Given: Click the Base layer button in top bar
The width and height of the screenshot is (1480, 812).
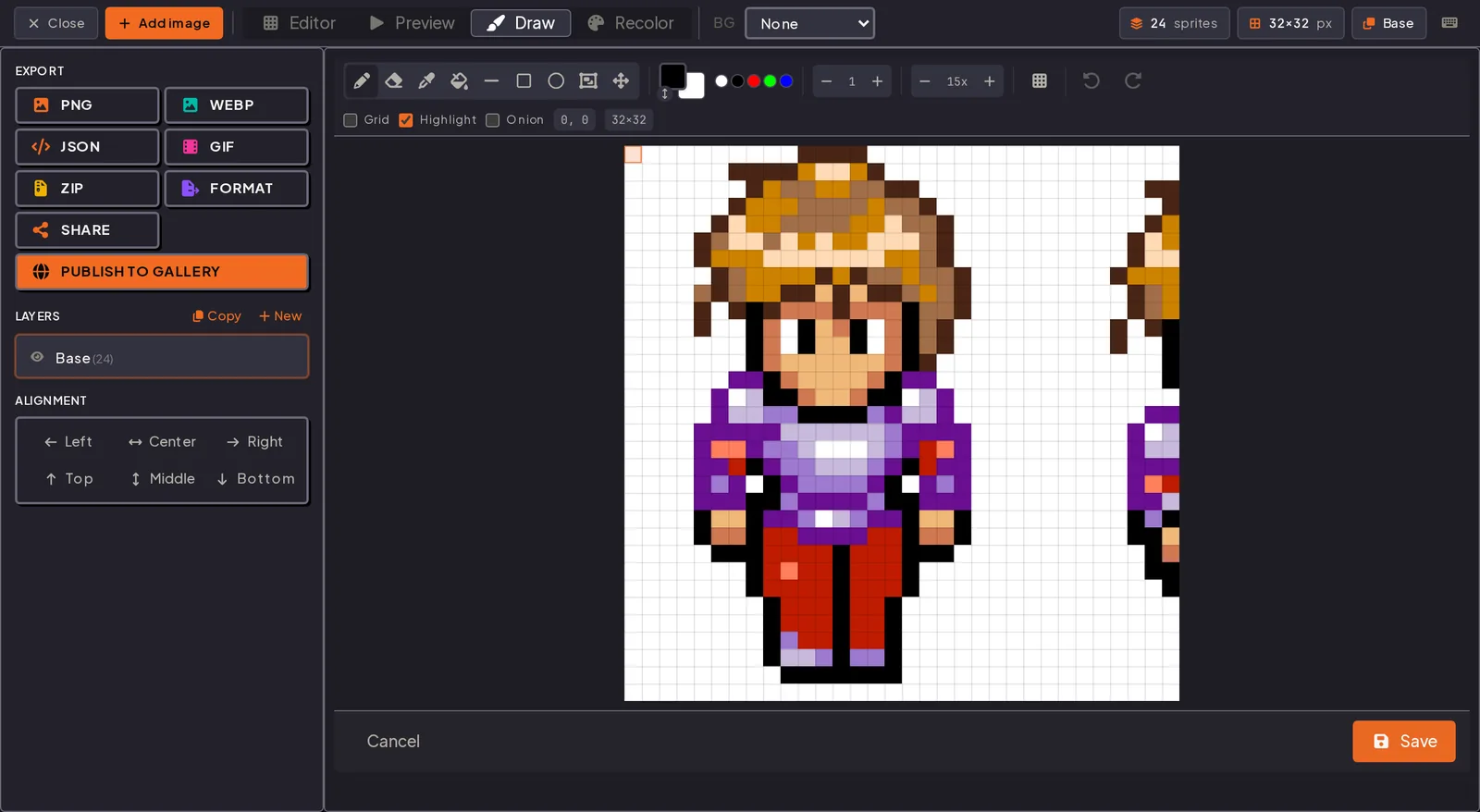Looking at the screenshot, I should [1388, 23].
